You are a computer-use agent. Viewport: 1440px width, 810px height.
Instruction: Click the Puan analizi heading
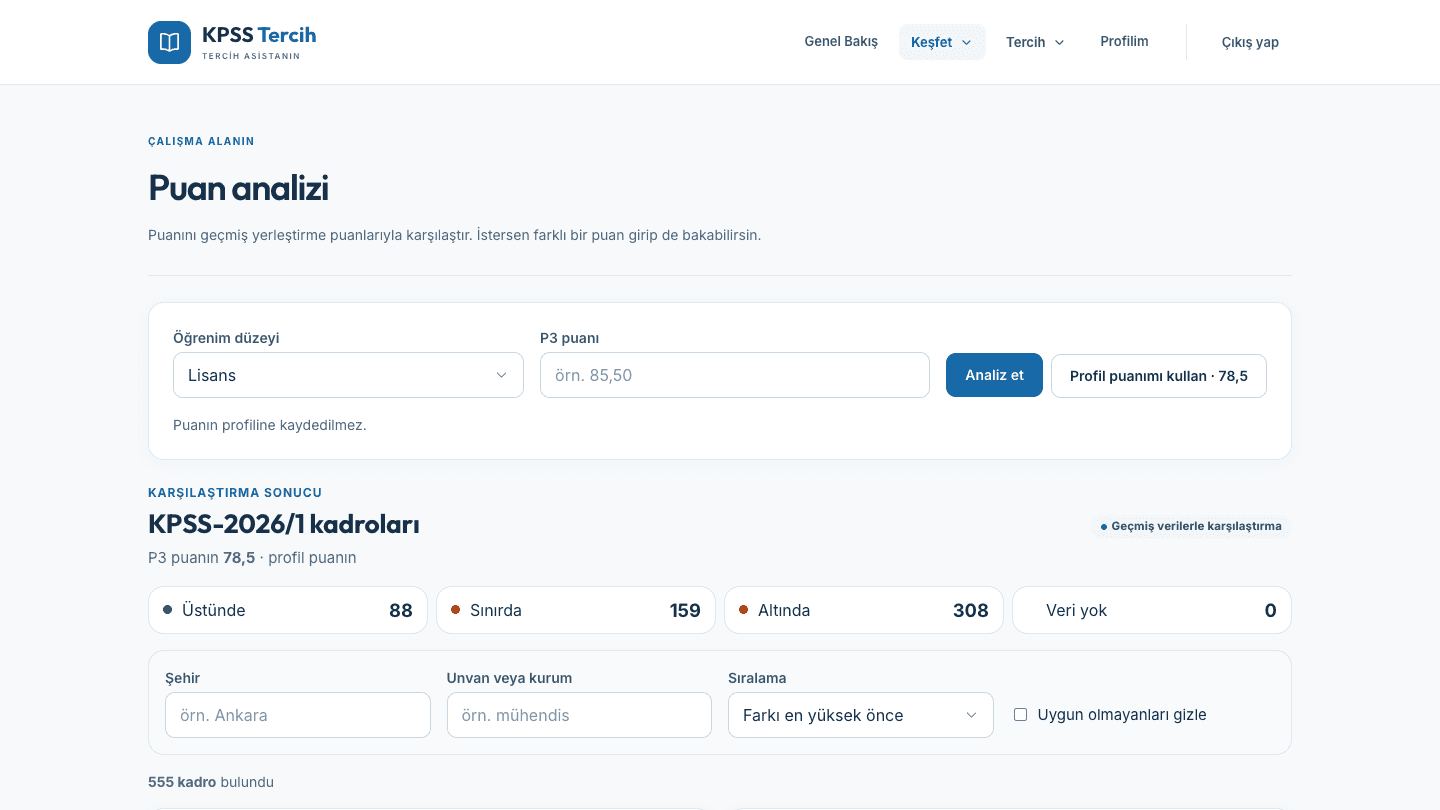pos(238,188)
